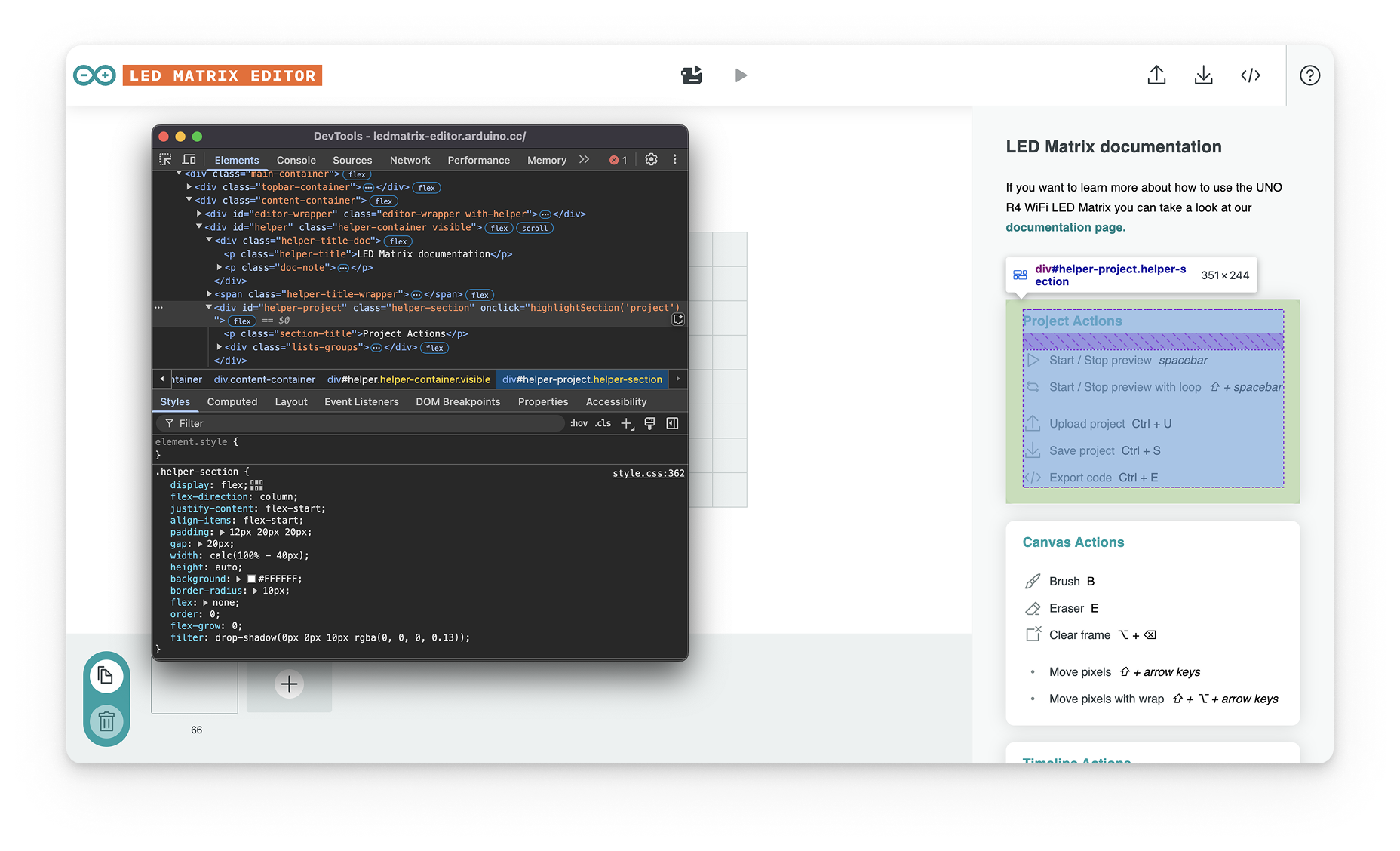The width and height of the screenshot is (1400, 851).
Task: Click the duplicate frame icon in the teal panel
Action: [106, 675]
